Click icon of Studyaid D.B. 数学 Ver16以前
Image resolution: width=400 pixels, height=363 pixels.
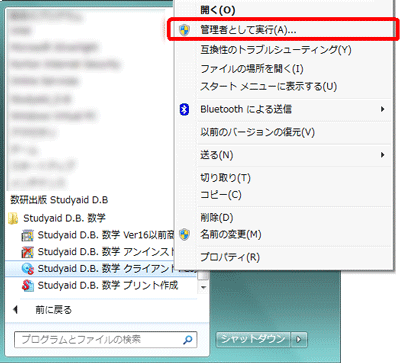(x=27, y=235)
